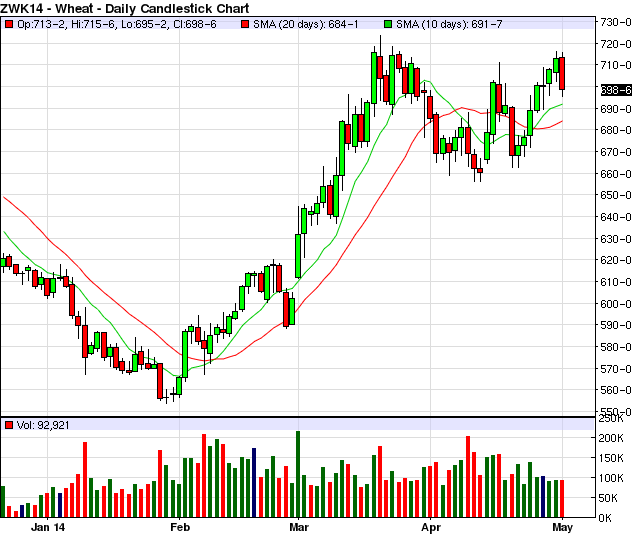640x536 pixels.
Task: Click the SMA (10 days): 691-7 label
Action: coord(449,24)
